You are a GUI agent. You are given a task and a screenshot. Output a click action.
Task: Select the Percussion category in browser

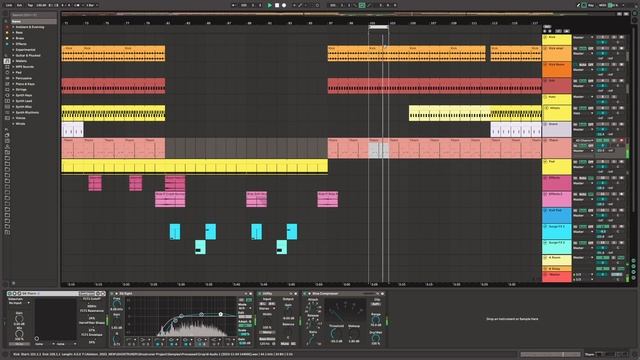click(24, 78)
